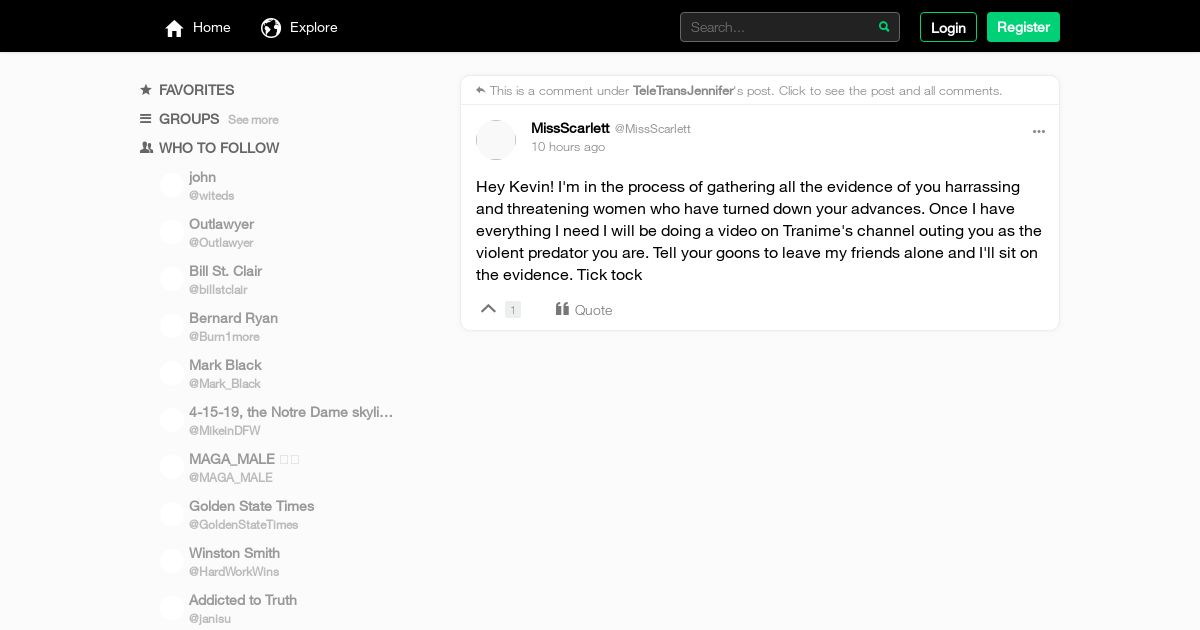
Task: Open TeleTransJennifer's original post link
Action: pyautogui.click(x=683, y=91)
